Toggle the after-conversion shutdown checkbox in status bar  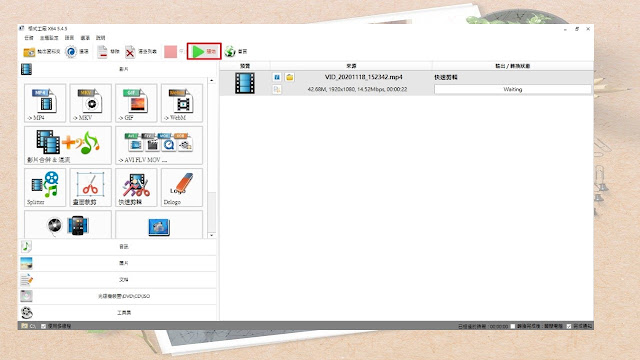click(x=513, y=326)
